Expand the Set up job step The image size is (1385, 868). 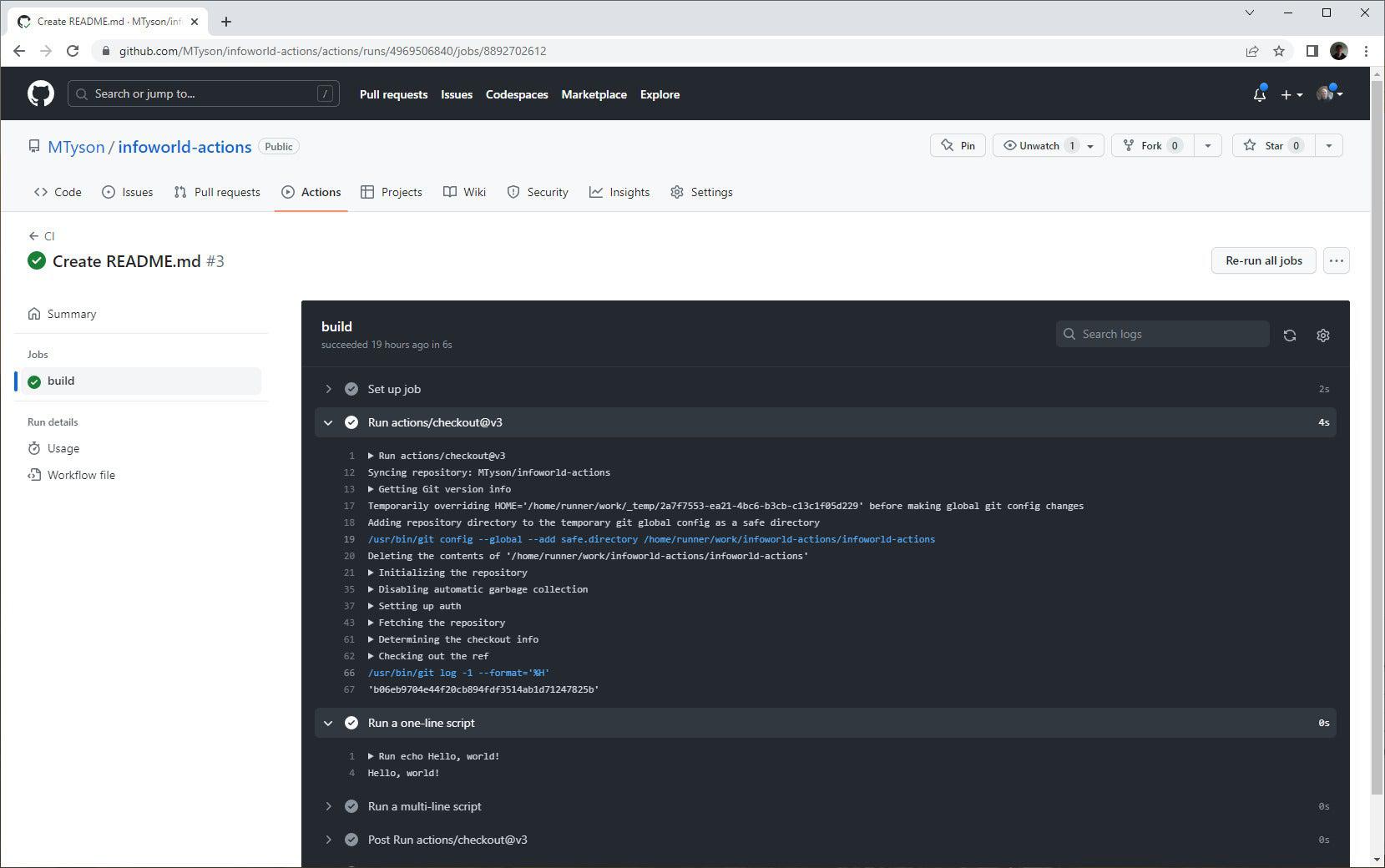[x=329, y=389]
